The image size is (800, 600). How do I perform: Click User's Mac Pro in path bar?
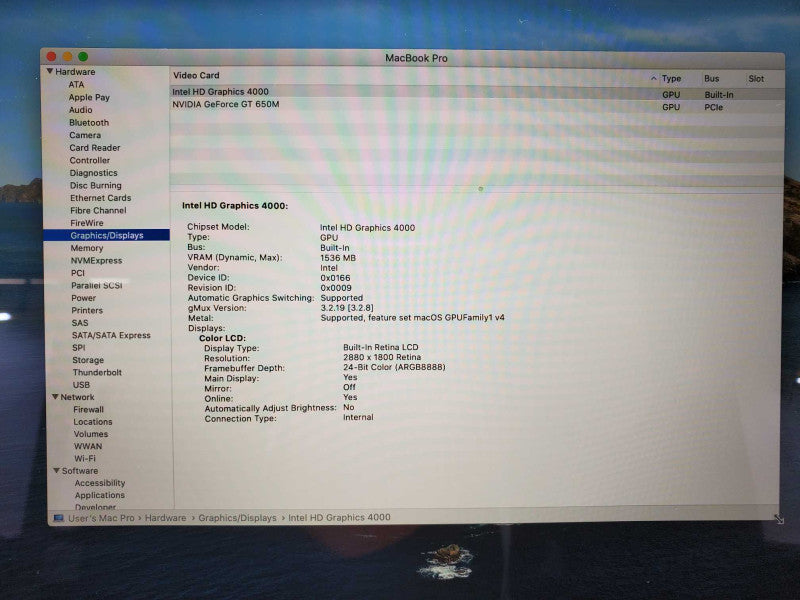coord(101,518)
